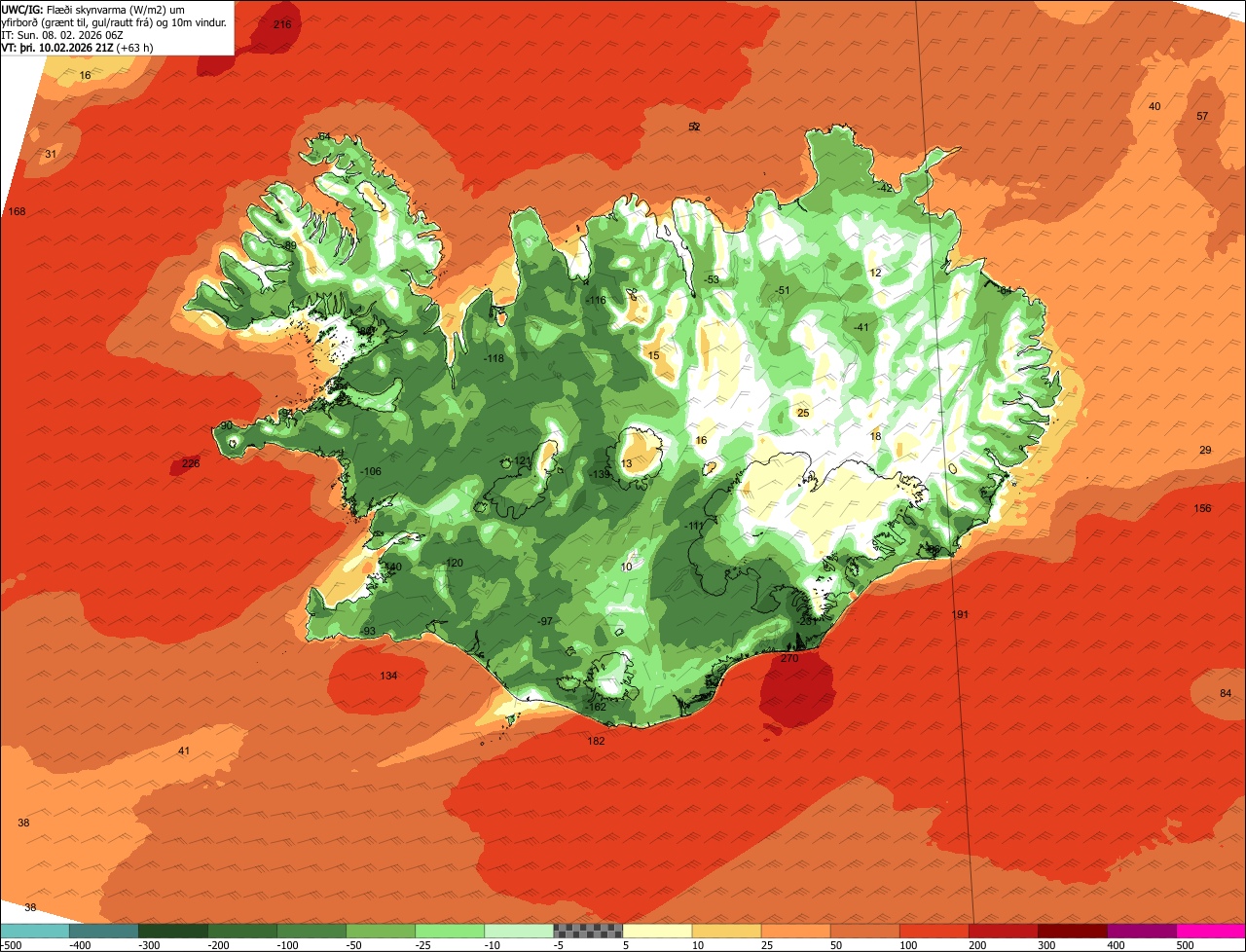Click the 52 value north of Iceland
The image size is (1246, 952).
coord(694,127)
